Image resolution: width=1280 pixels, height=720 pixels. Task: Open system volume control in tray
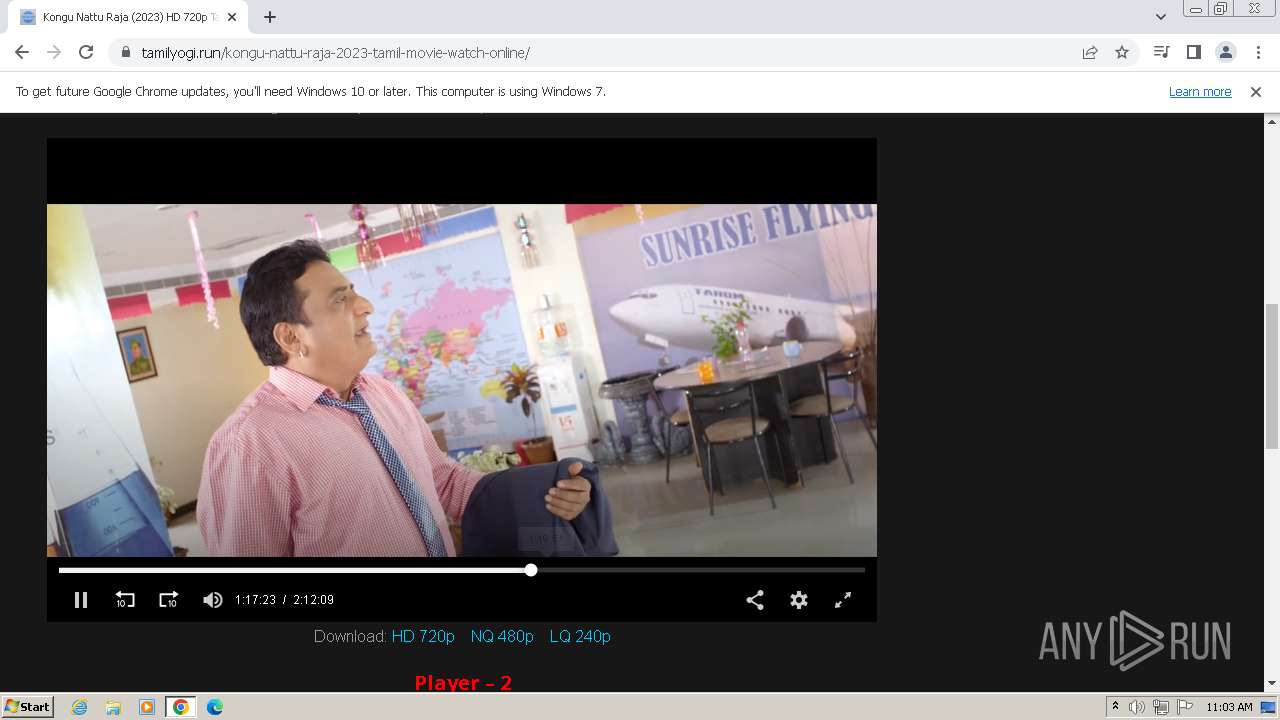pos(1137,707)
